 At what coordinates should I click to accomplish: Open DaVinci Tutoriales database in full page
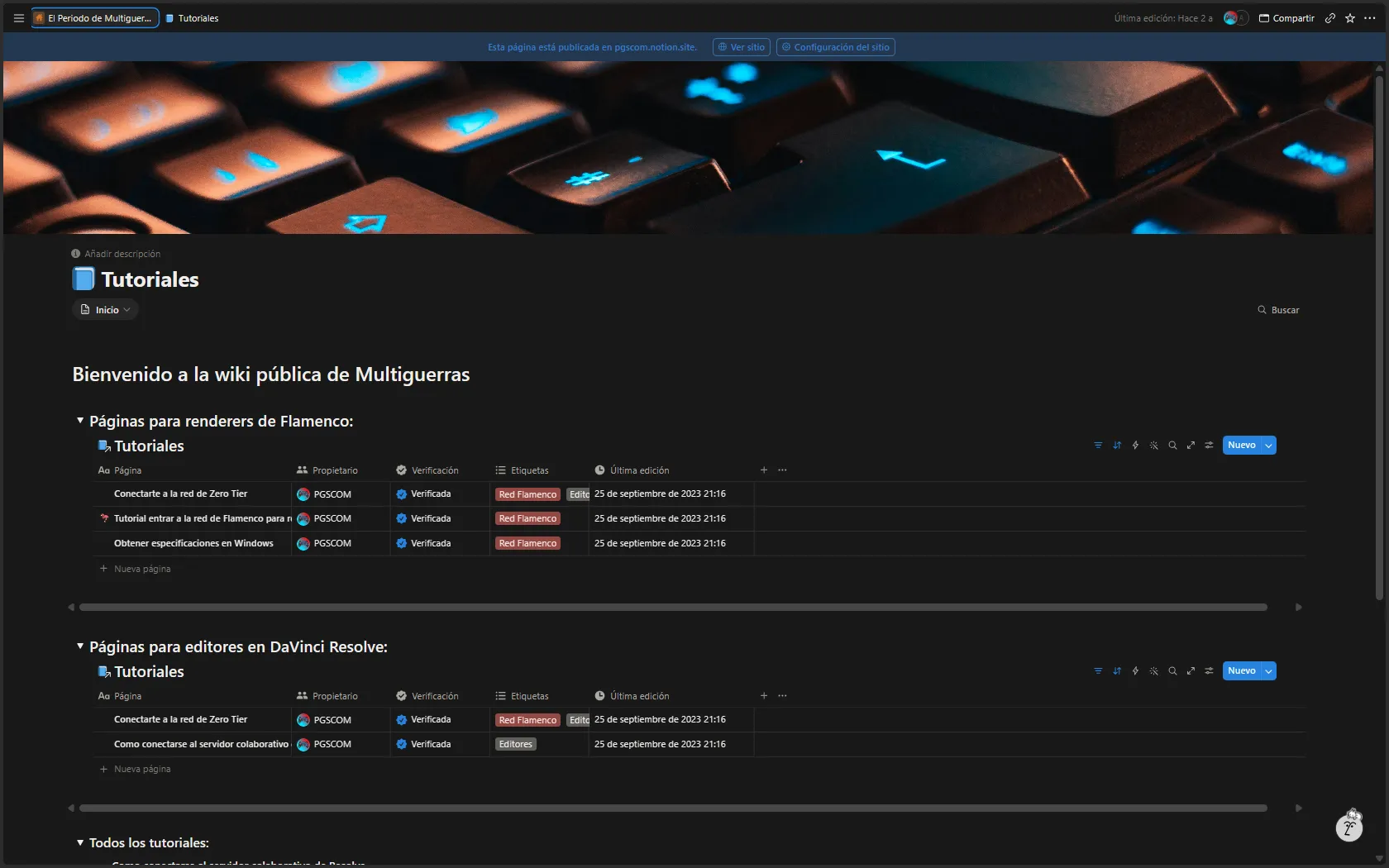point(1191,671)
